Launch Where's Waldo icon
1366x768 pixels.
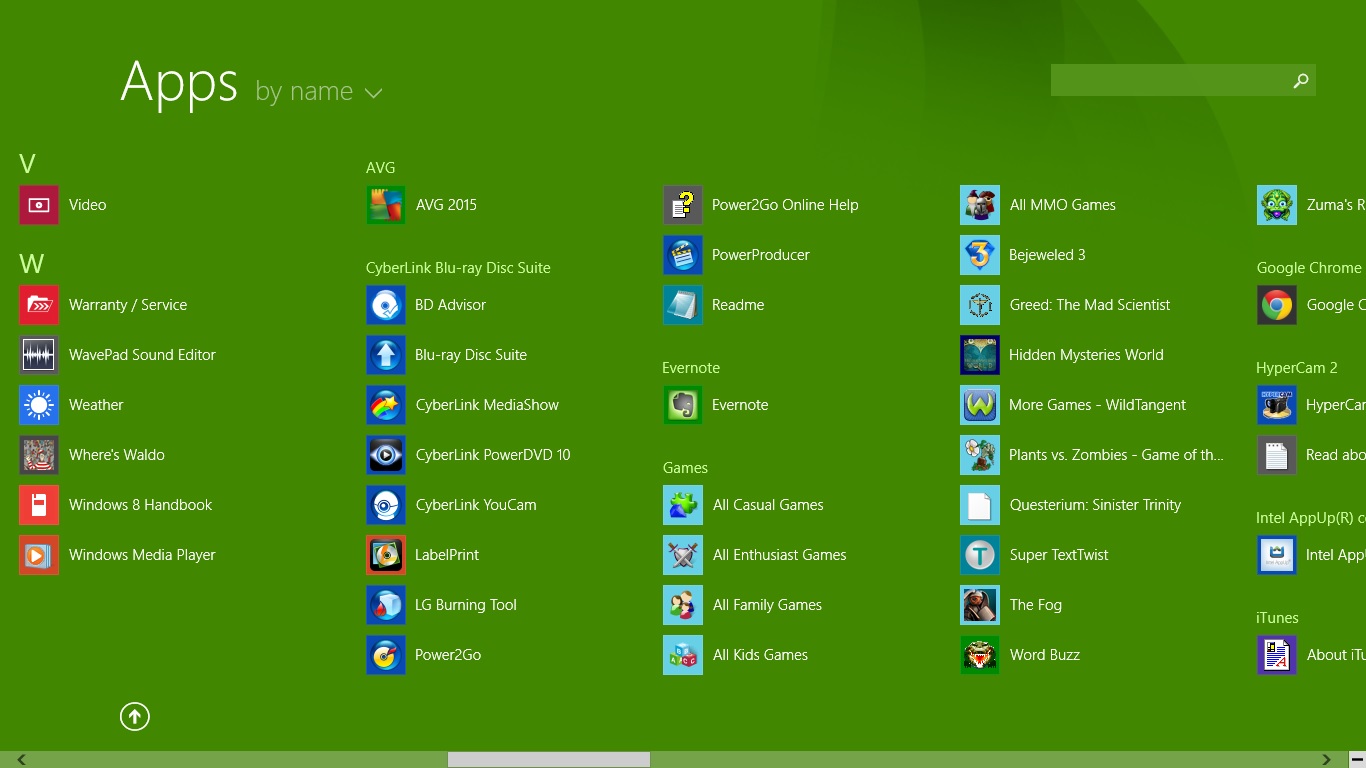[39, 455]
